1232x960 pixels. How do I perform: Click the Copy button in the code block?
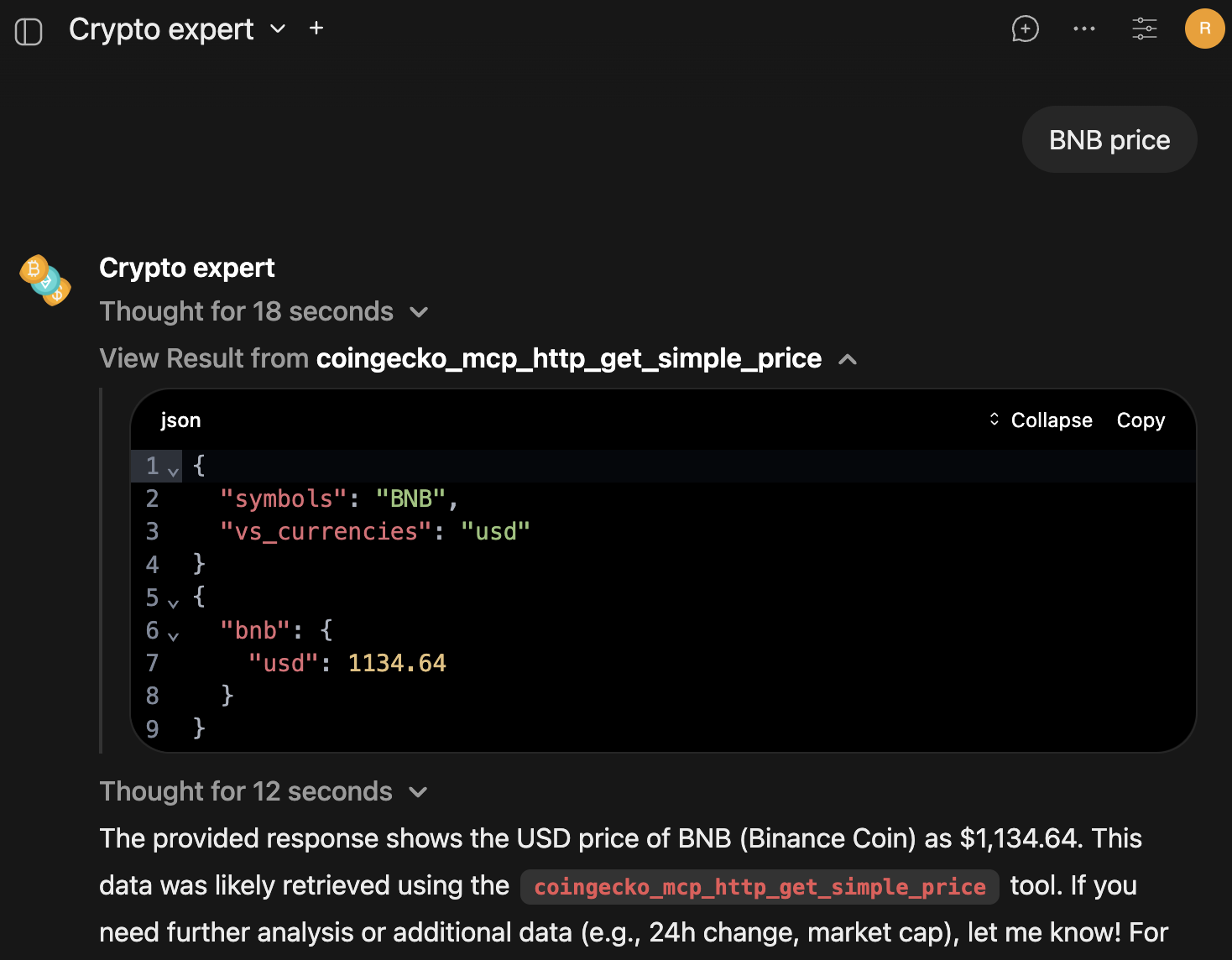tap(1141, 420)
